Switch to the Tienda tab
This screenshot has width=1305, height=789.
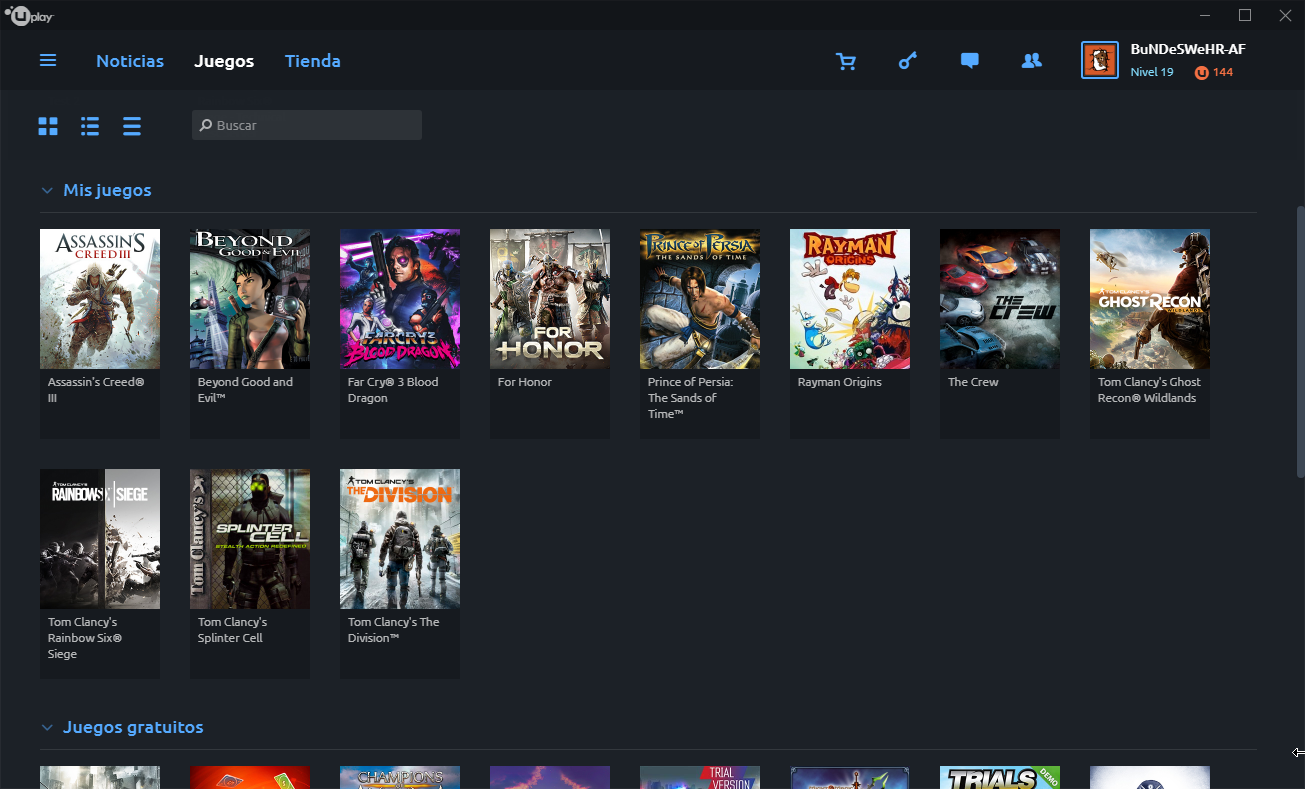tap(312, 61)
